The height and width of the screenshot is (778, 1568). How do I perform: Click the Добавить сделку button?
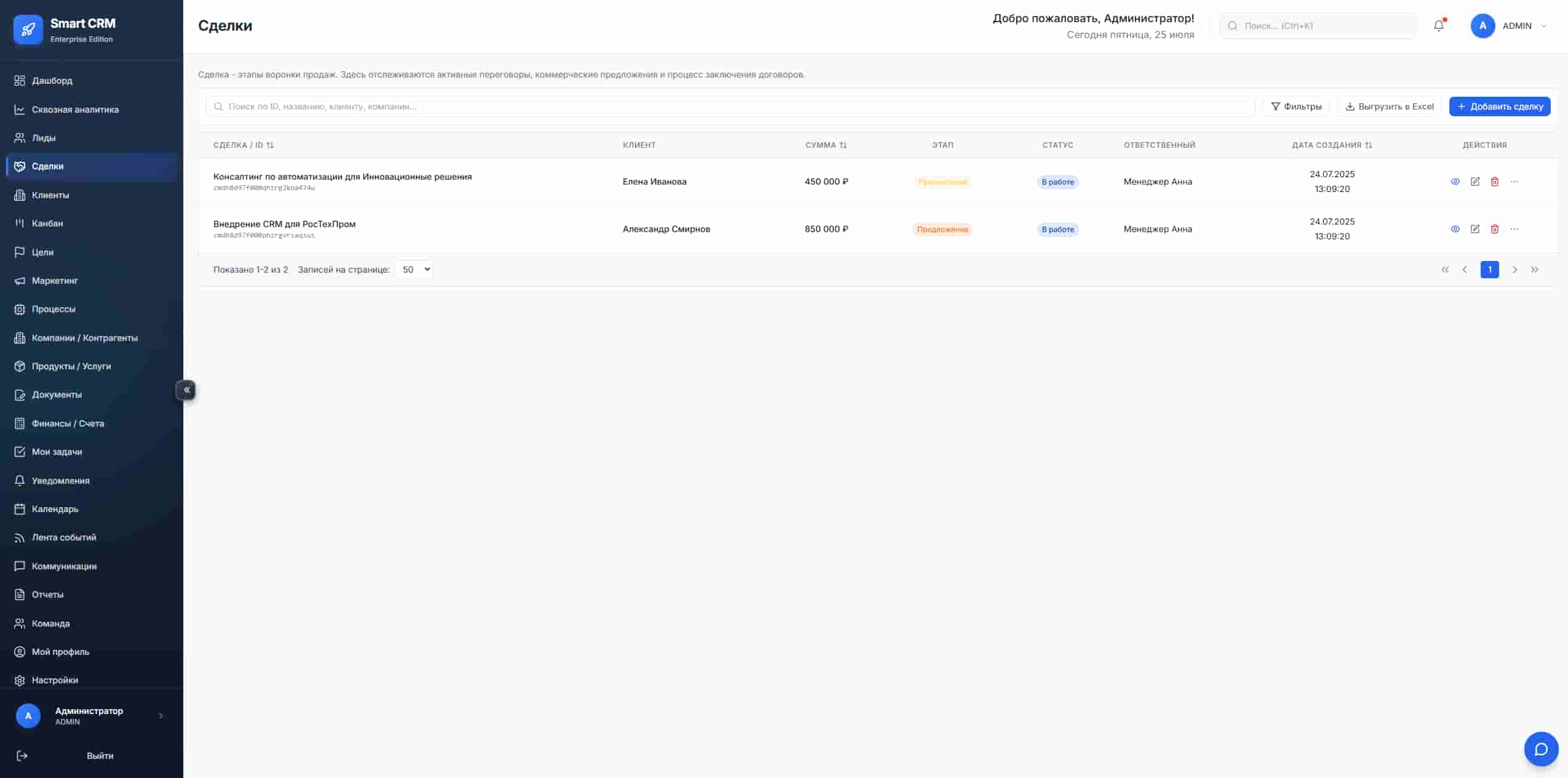click(x=1499, y=106)
